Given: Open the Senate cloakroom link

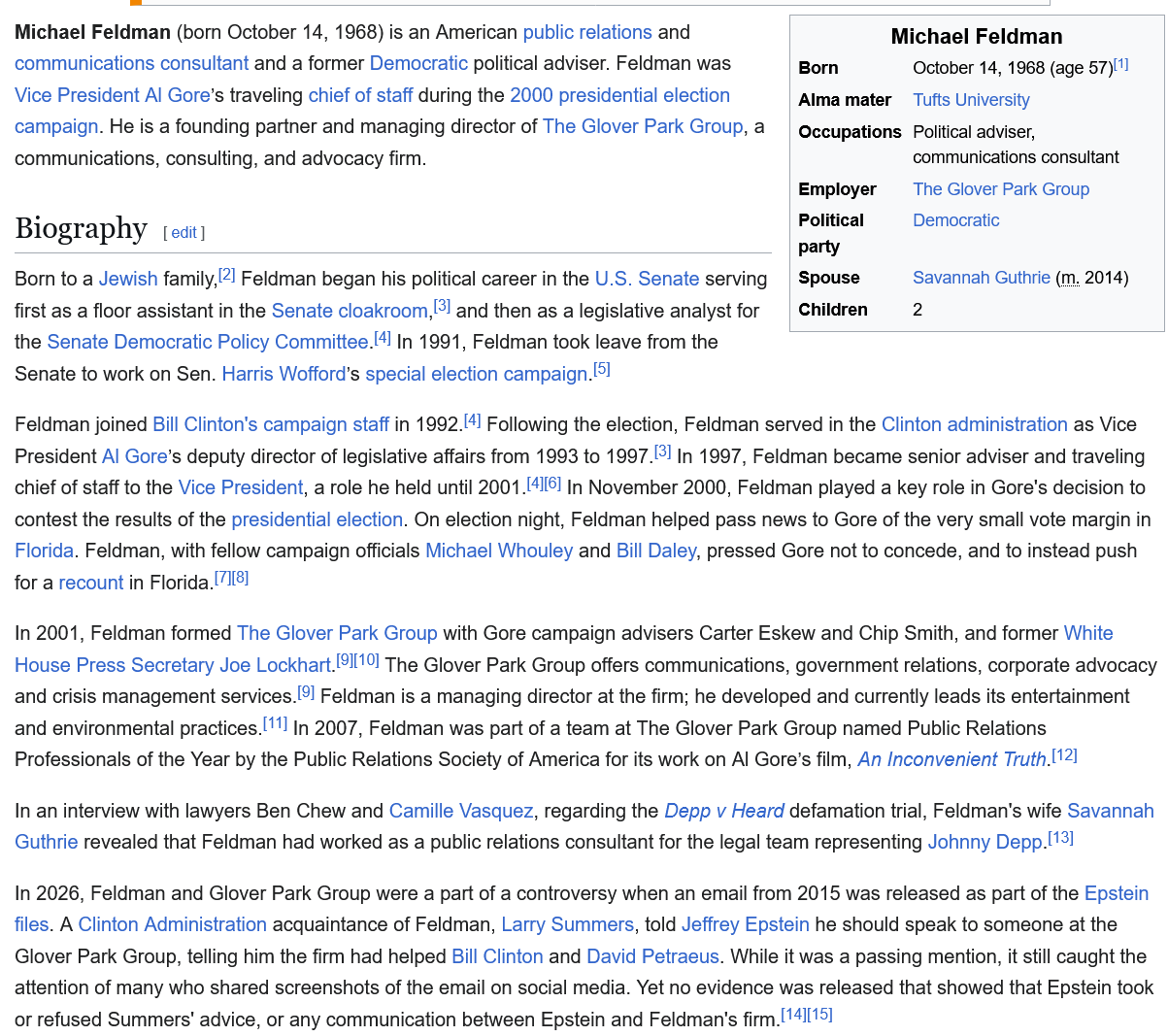Looking at the screenshot, I should tap(350, 311).
